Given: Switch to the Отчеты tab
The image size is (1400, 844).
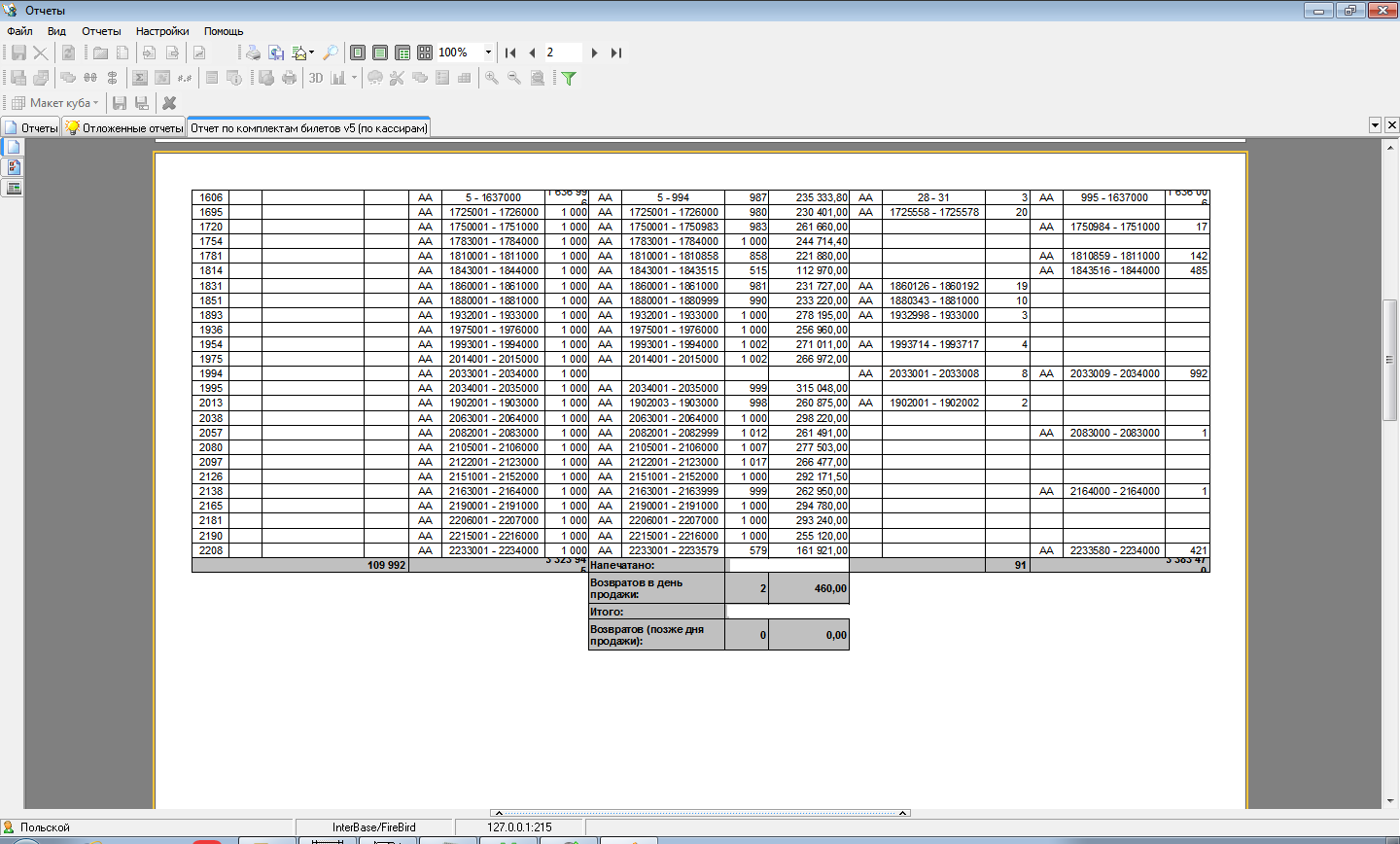Looking at the screenshot, I should pos(31,127).
